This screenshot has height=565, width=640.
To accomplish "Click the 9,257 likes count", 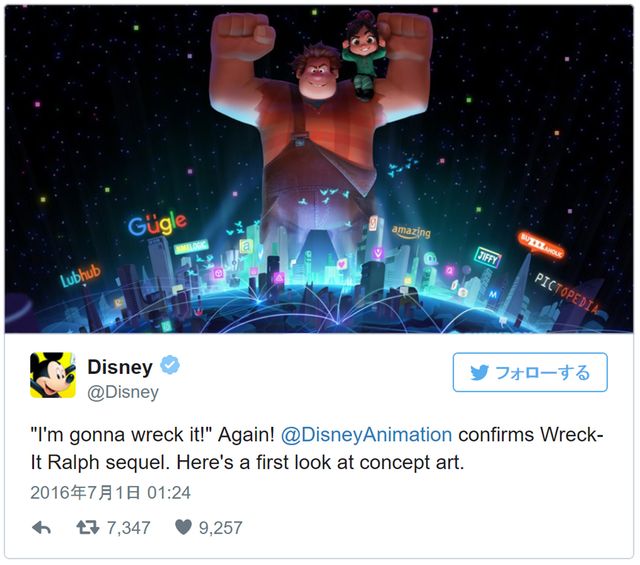I will click(x=220, y=527).
